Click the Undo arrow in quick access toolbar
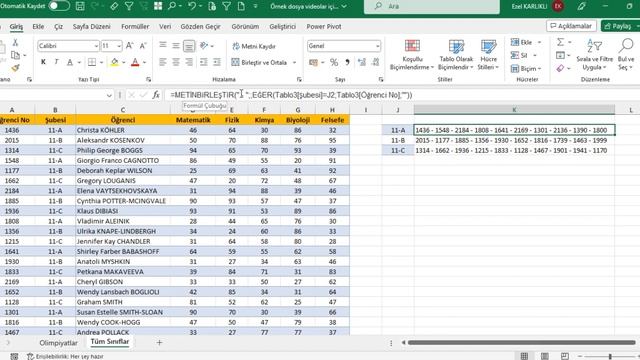 click(x=191, y=6)
